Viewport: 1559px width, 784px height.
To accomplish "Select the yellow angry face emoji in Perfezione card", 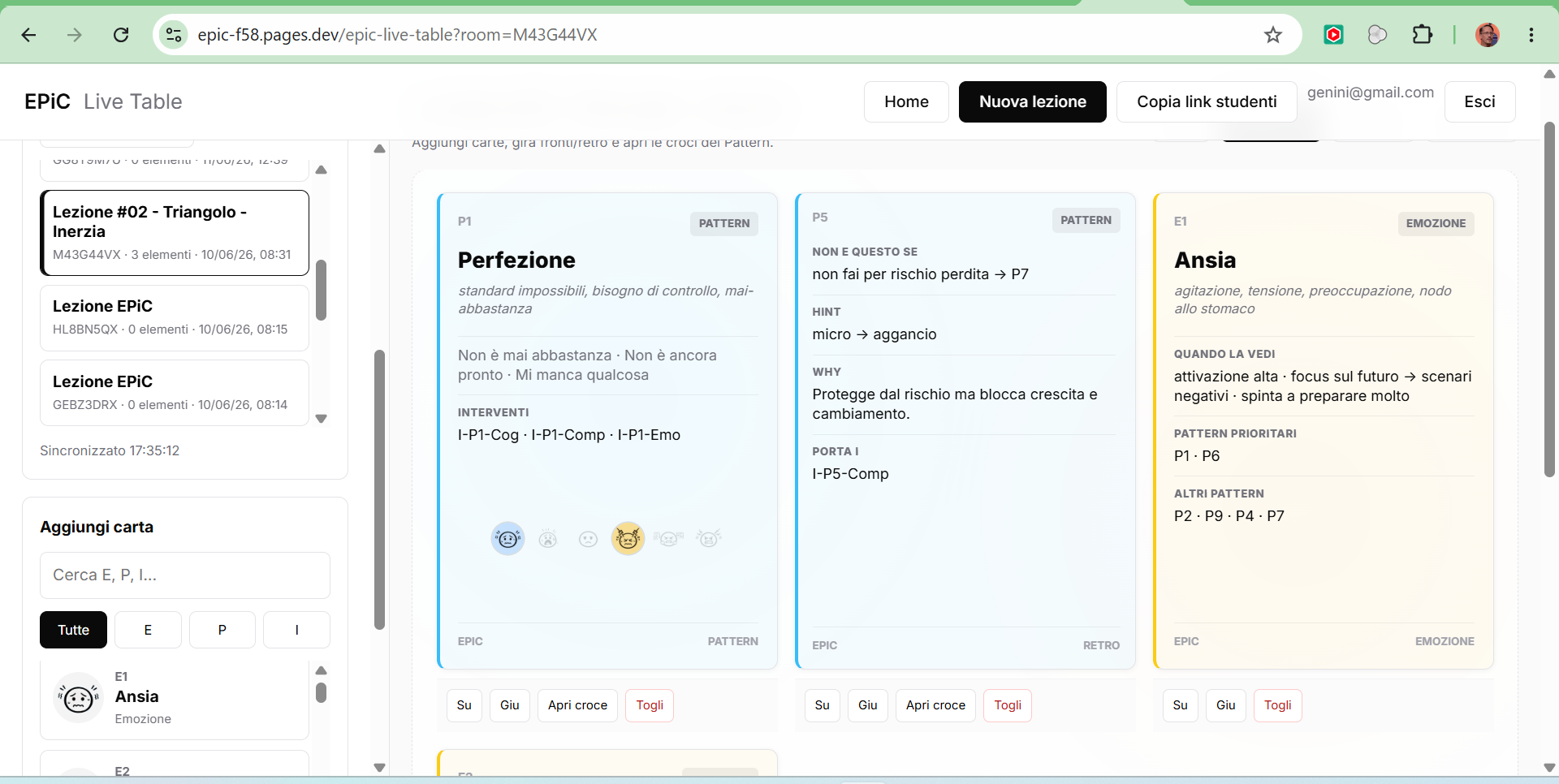I will [628, 538].
